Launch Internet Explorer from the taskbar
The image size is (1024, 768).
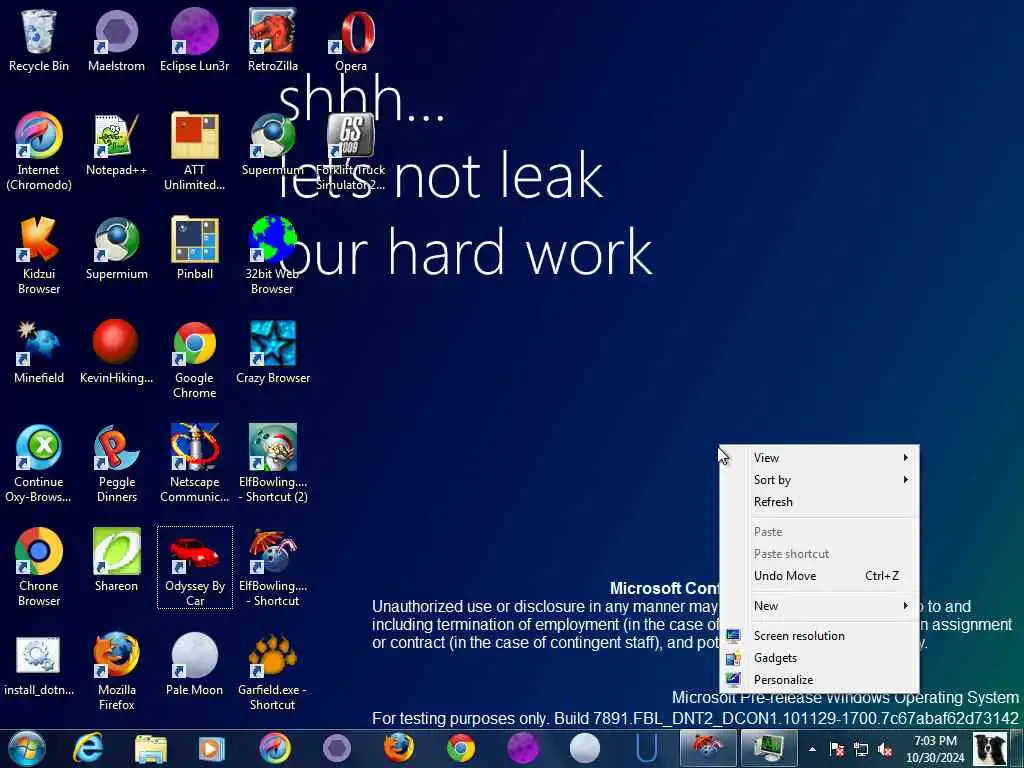click(88, 748)
